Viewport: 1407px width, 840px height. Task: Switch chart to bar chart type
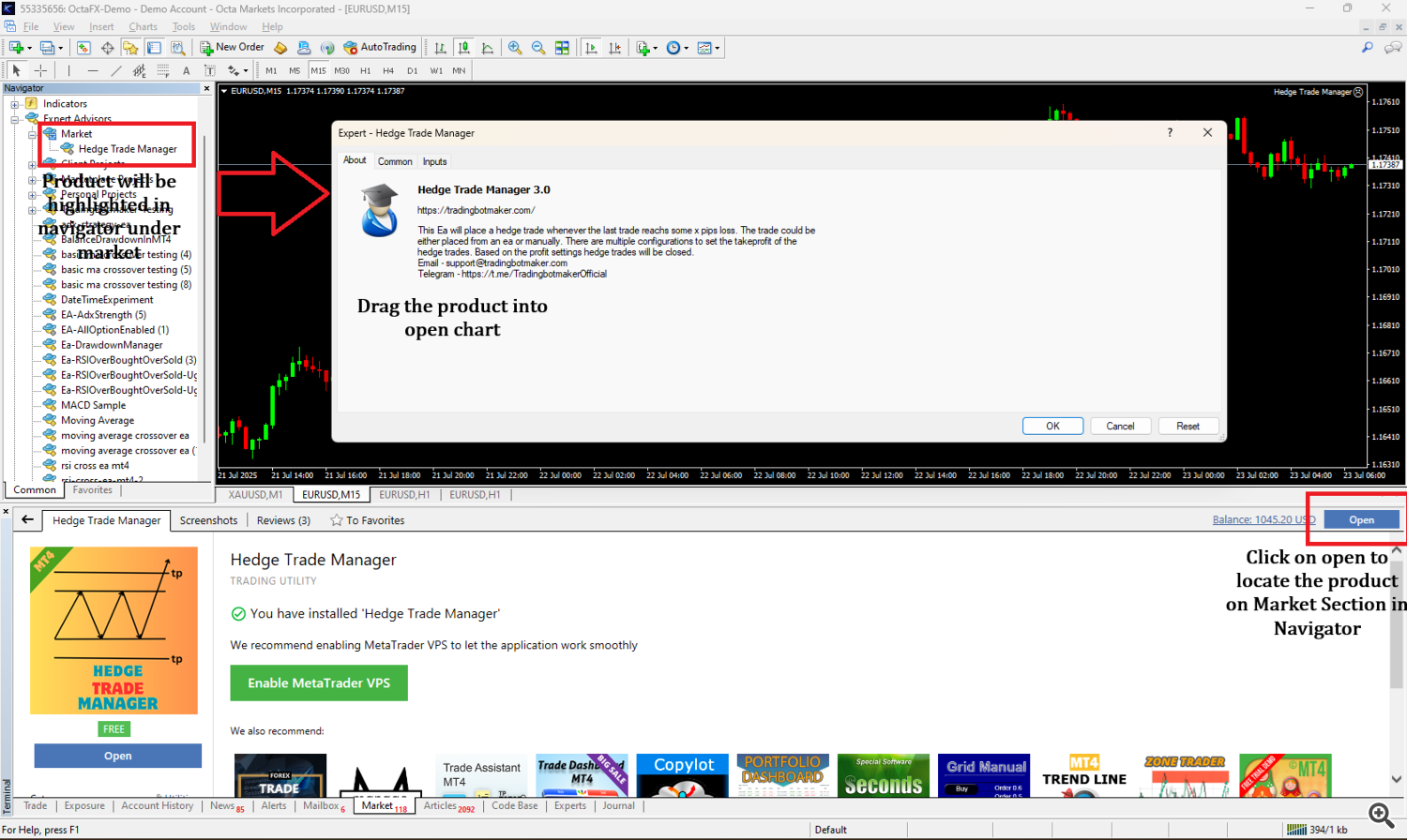[x=440, y=48]
